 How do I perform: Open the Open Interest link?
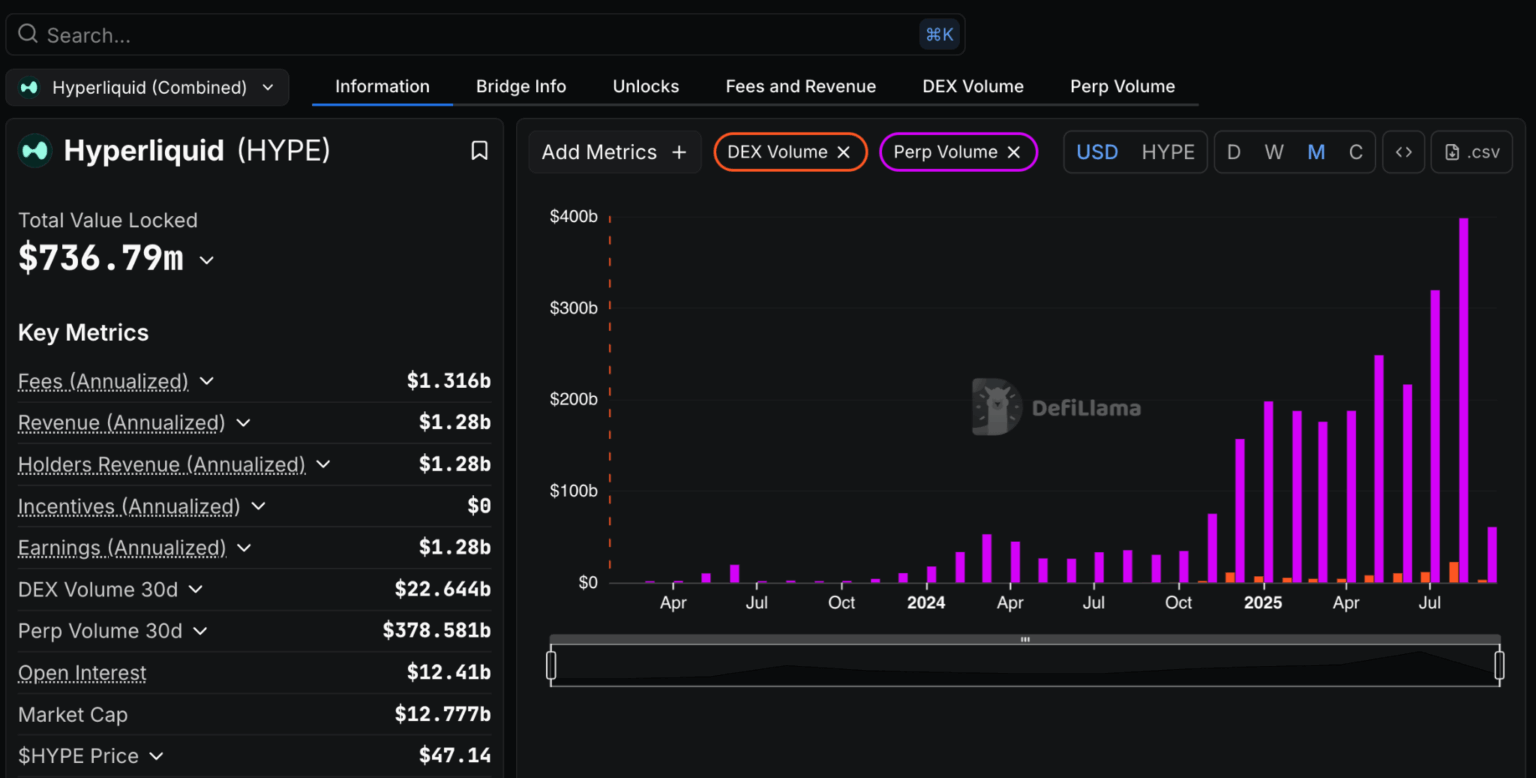point(81,672)
